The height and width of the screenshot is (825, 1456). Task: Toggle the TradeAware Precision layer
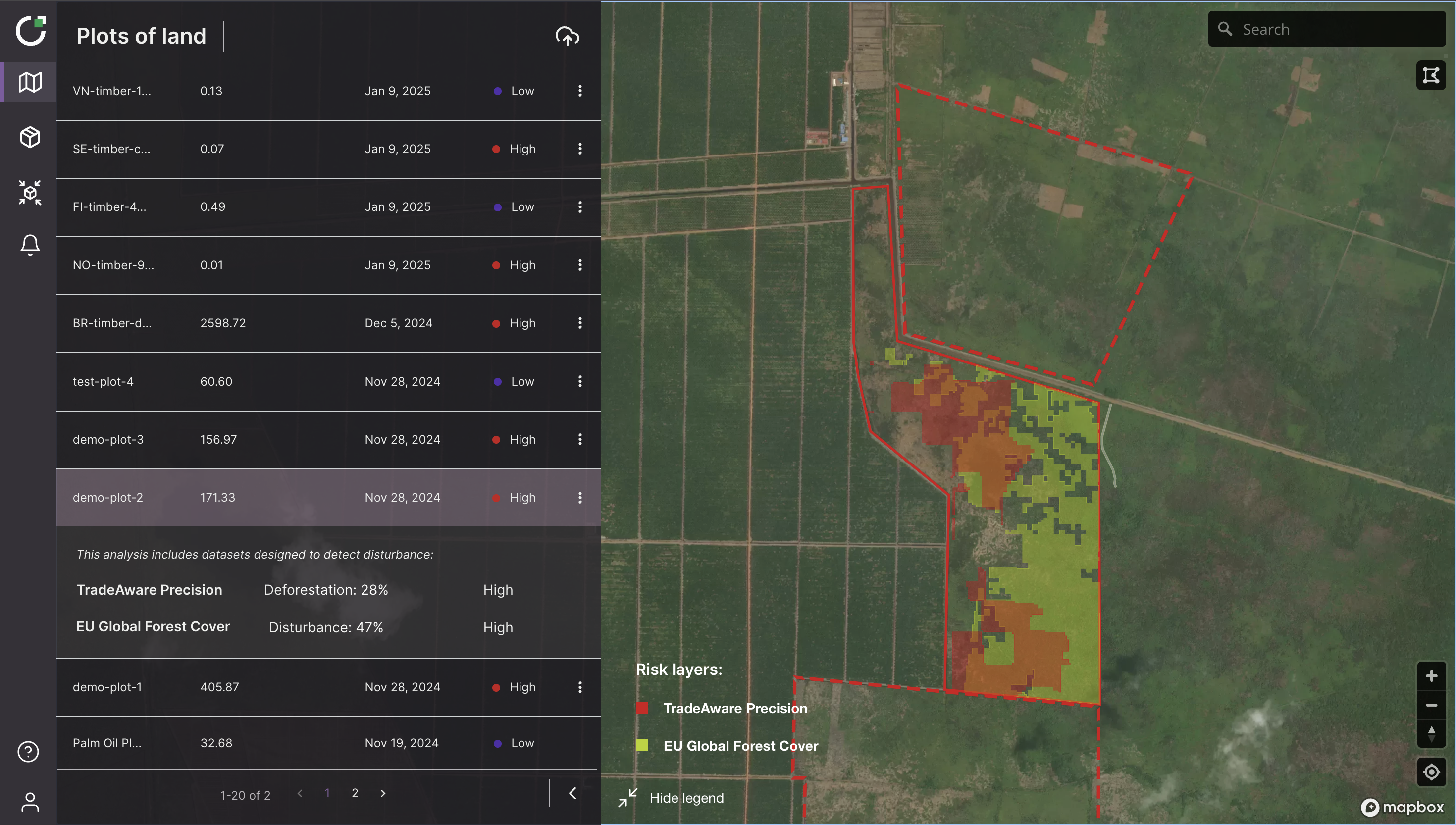tap(643, 707)
